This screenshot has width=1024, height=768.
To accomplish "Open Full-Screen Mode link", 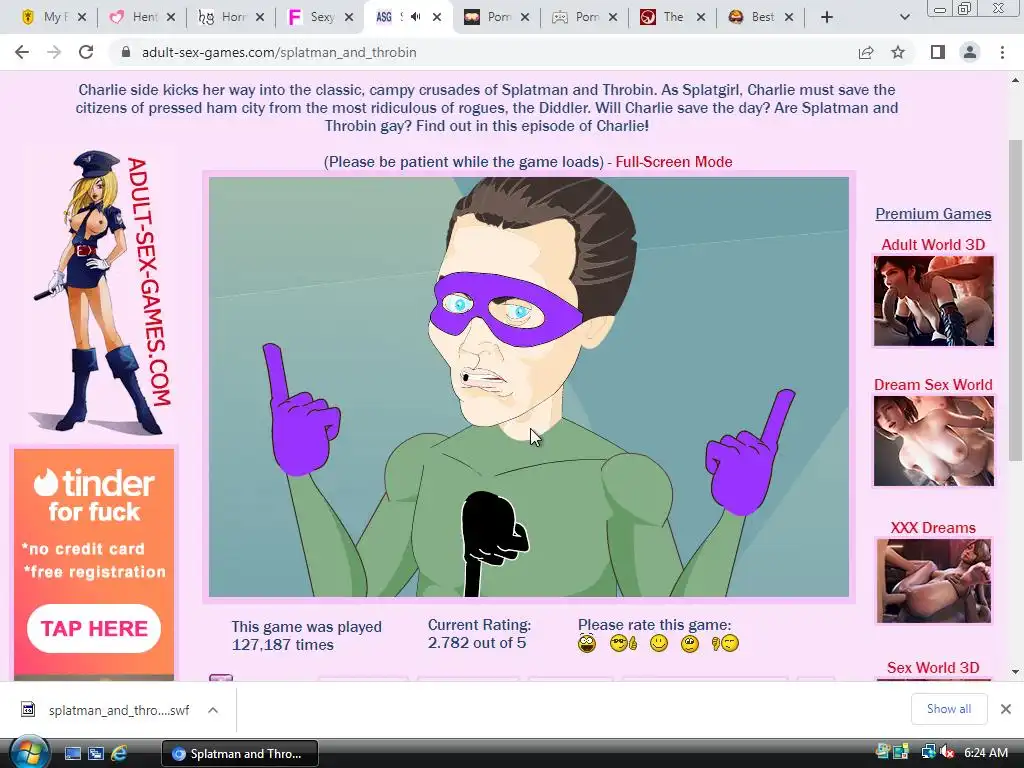I will tap(673, 162).
